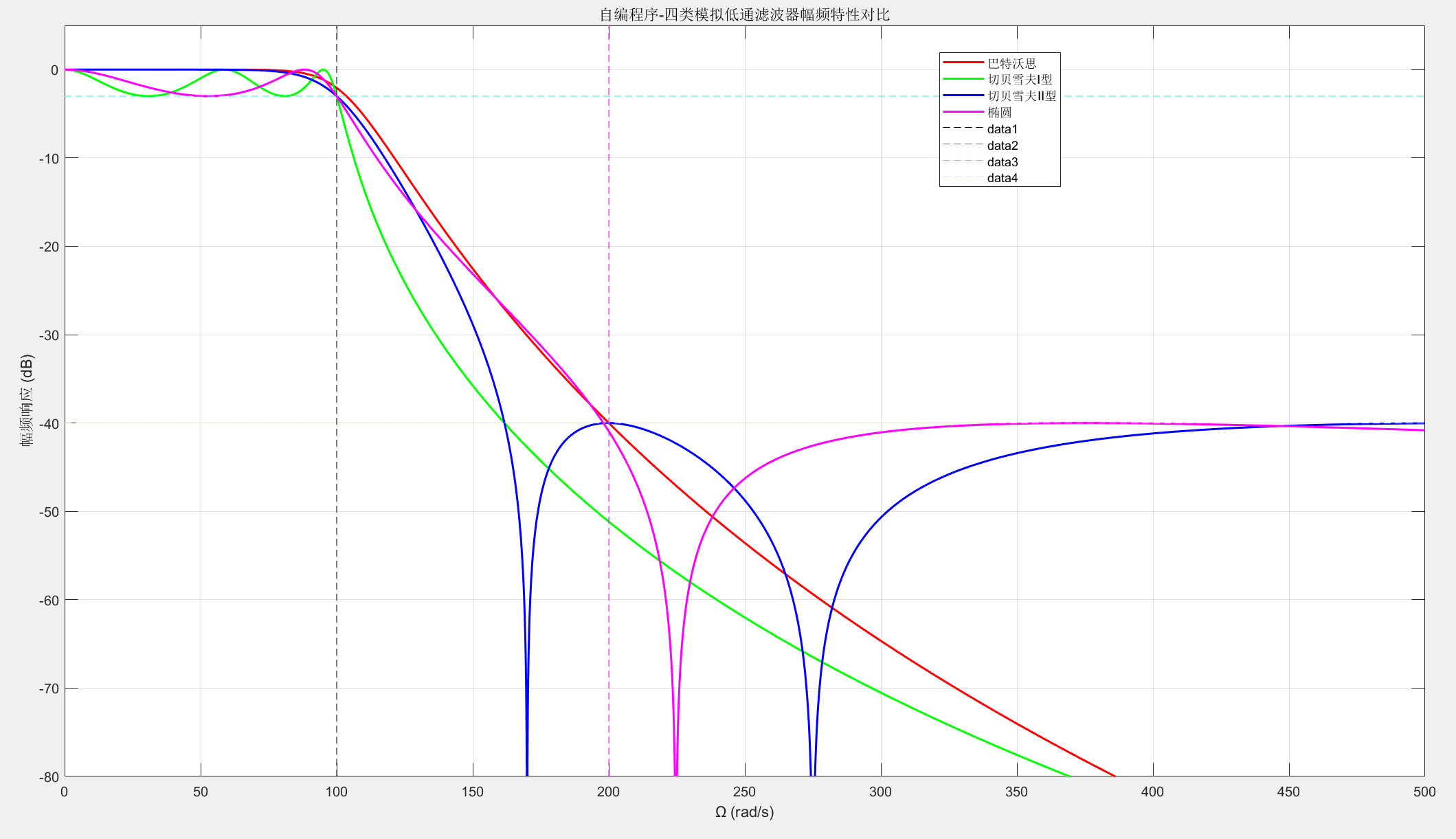The image size is (1456, 839).
Task: Select the data4 legend entry
Action: tap(1003, 178)
